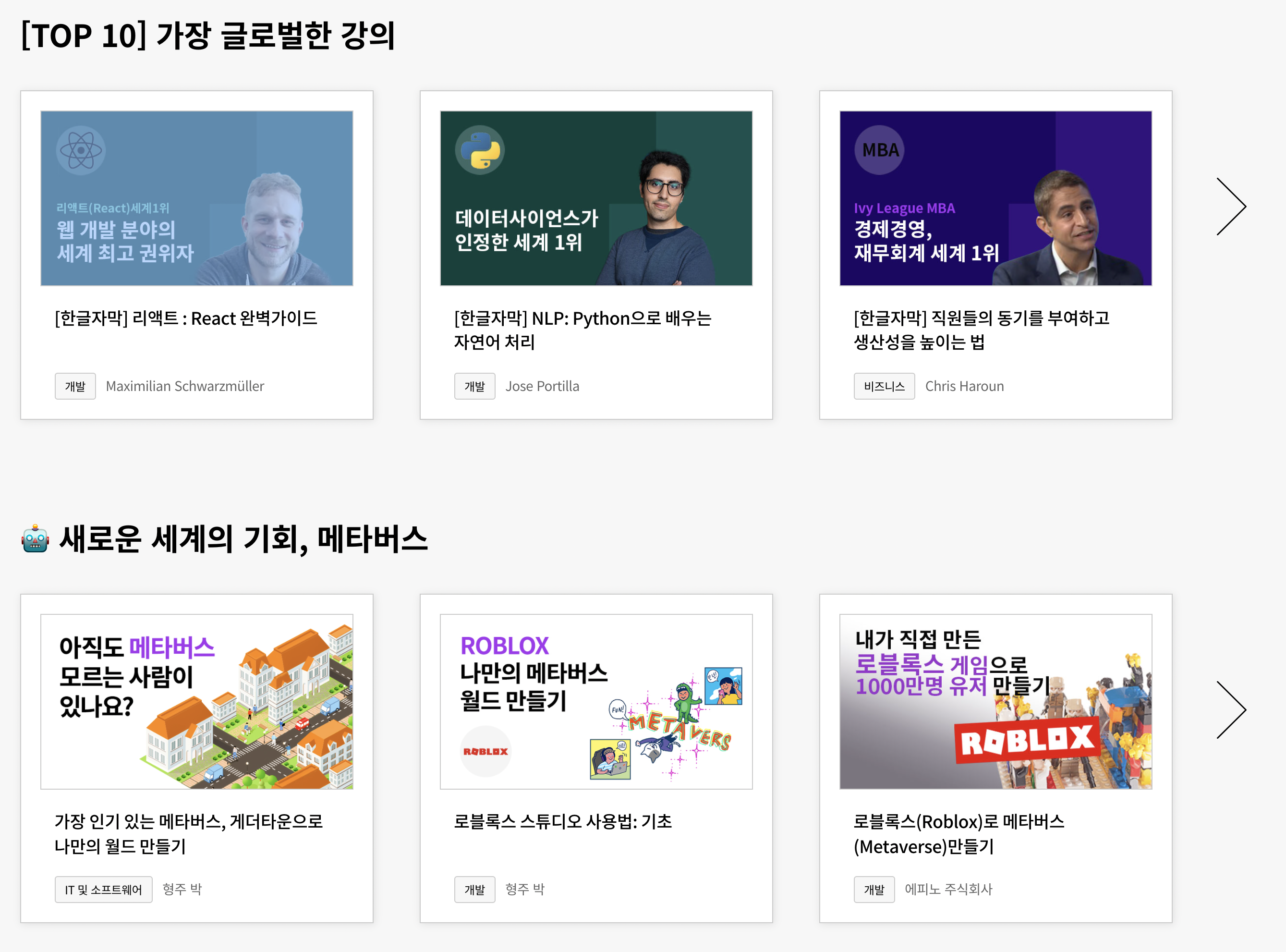Open the React 완벽가이드 course thumbnail

coord(196,199)
